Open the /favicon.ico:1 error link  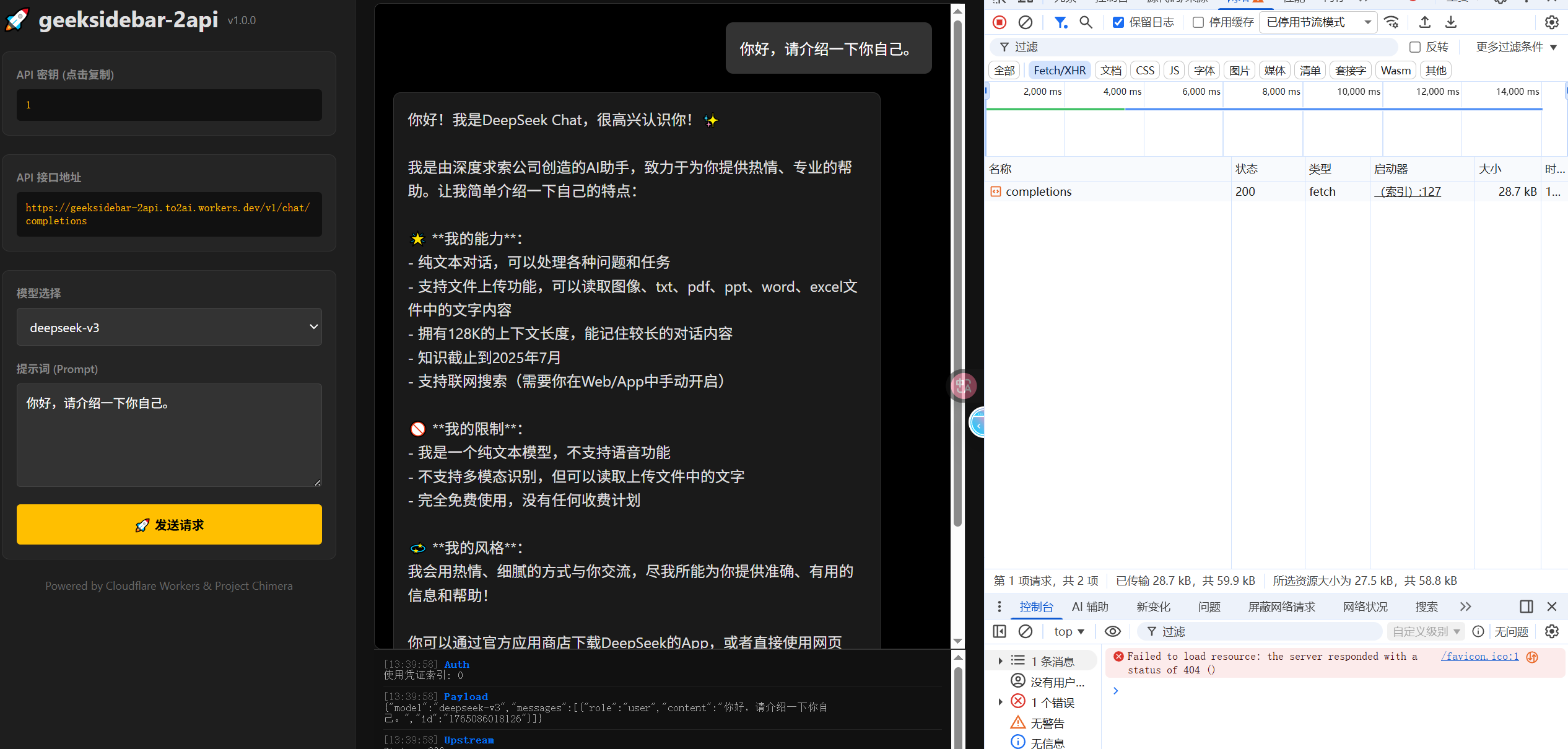tap(1479, 656)
